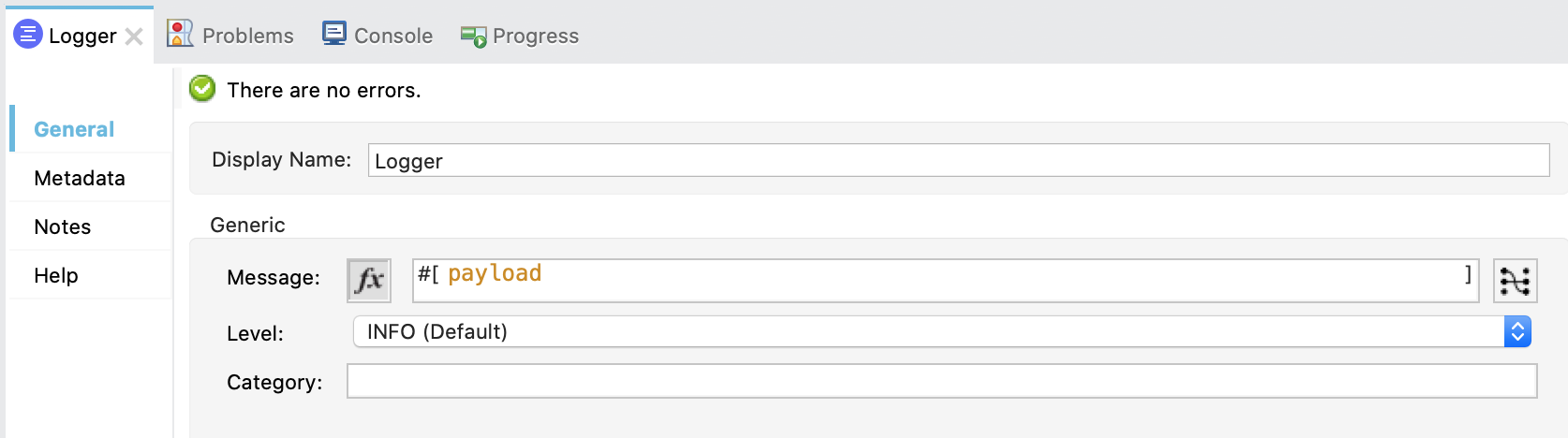Toggle the fx expression mode button
1568x438 pixels.
pos(369,280)
